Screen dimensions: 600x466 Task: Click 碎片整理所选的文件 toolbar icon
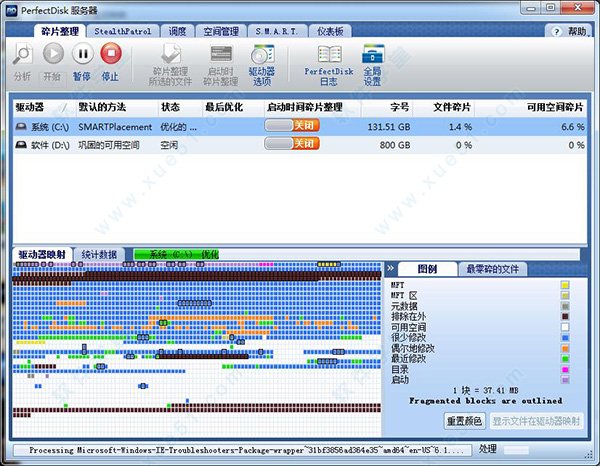pyautogui.click(x=171, y=54)
